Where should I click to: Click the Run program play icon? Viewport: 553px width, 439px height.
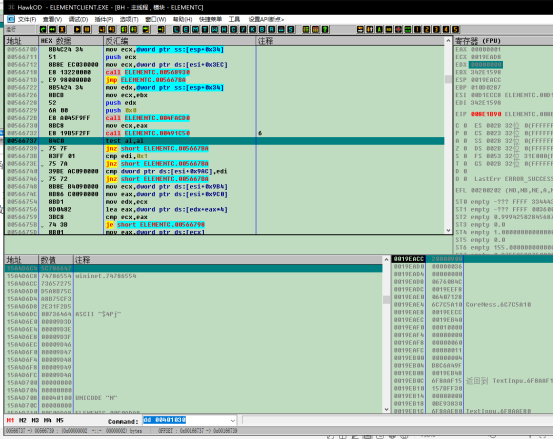tap(78, 30)
